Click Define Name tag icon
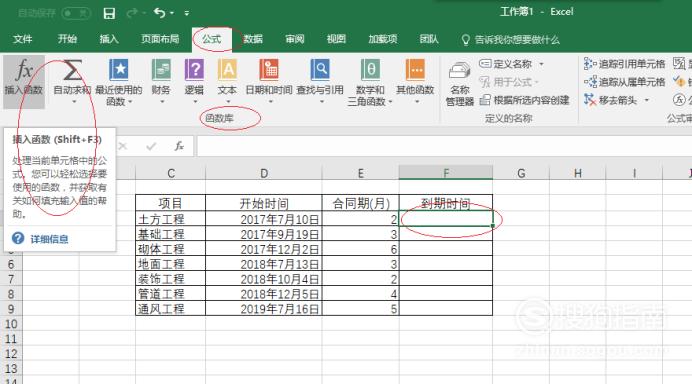The width and height of the screenshot is (692, 384). pos(485,64)
